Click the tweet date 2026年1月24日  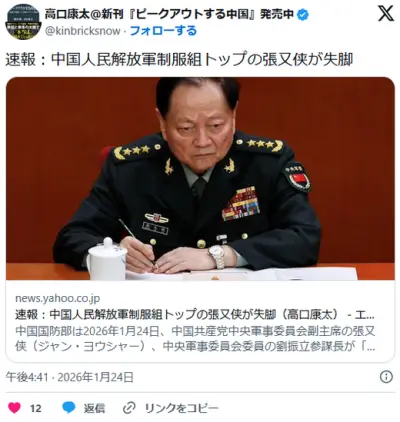click(96, 377)
